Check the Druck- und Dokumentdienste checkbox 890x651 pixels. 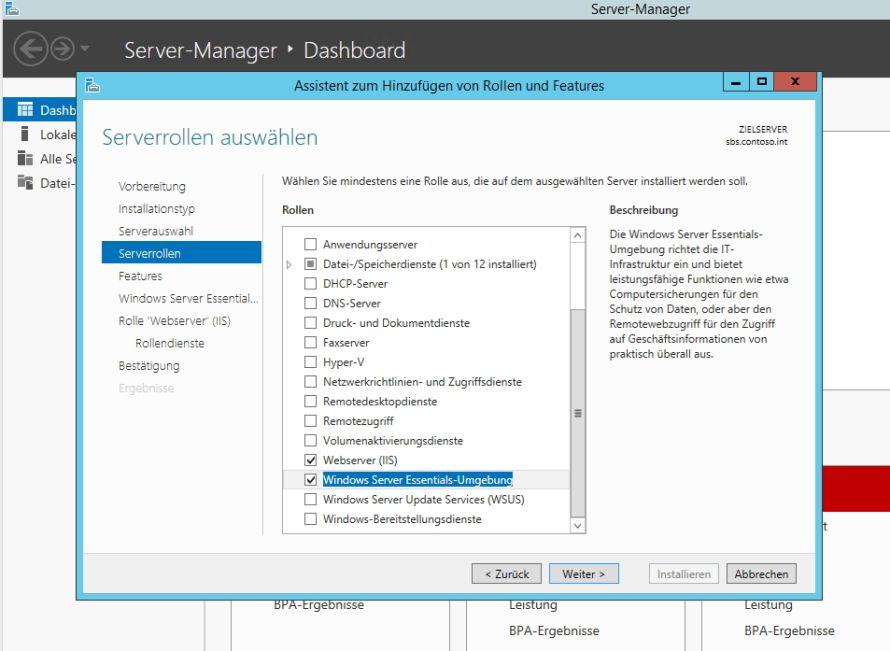[310, 323]
